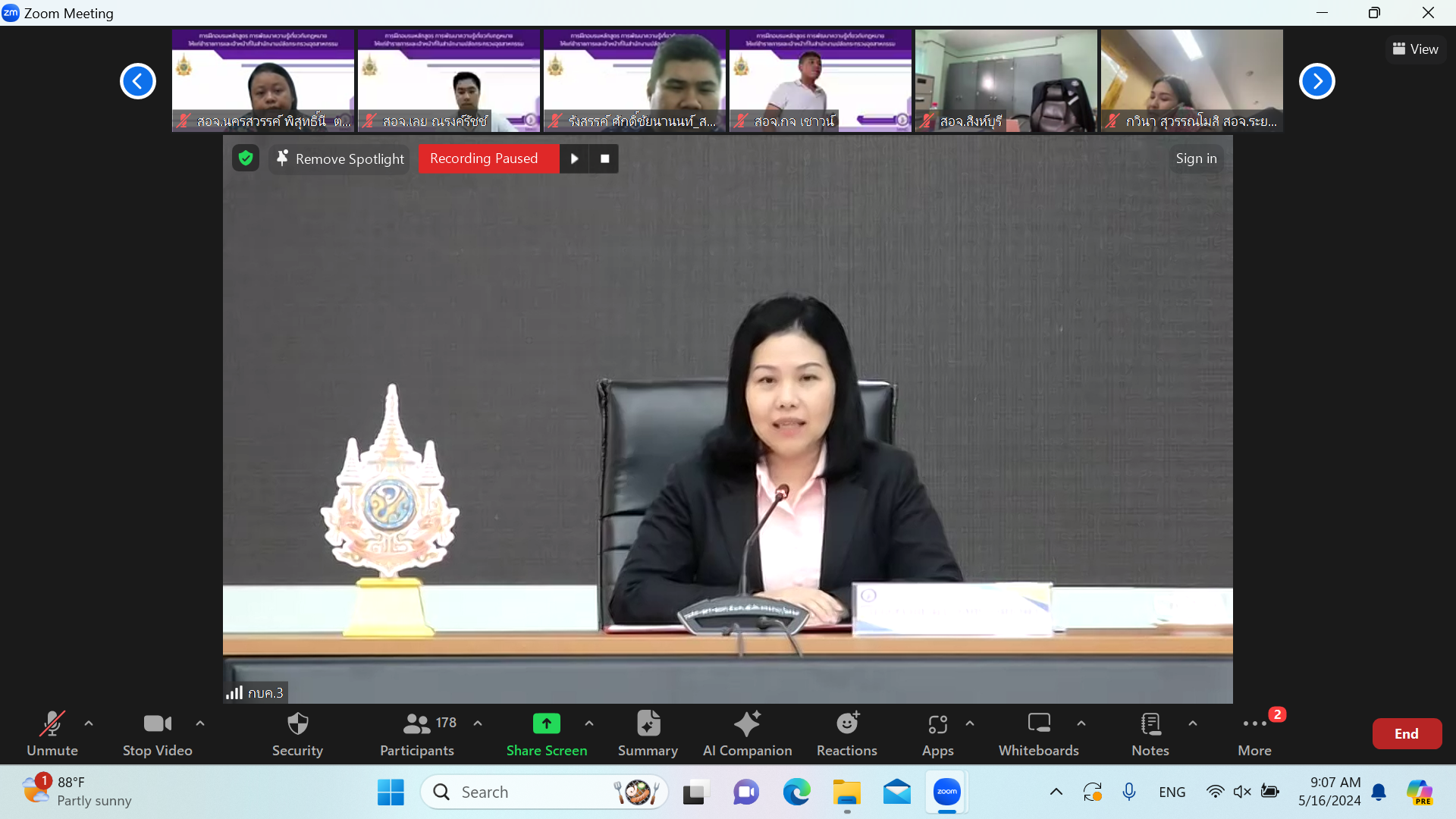Click the green Share Screen icon
The height and width of the screenshot is (819, 1456).
point(546,724)
